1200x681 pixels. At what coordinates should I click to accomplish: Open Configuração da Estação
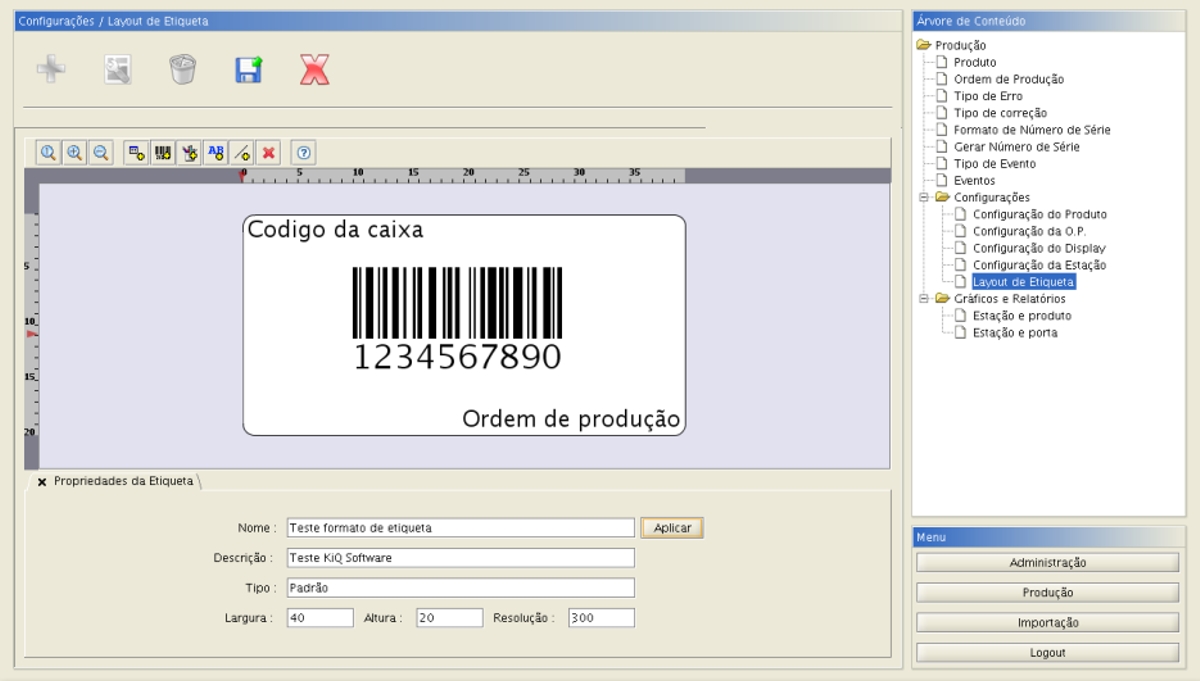coord(1039,265)
